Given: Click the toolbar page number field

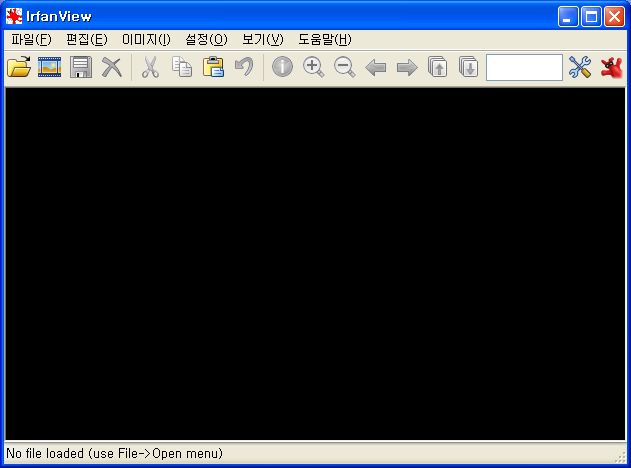Looking at the screenshot, I should tap(524, 67).
